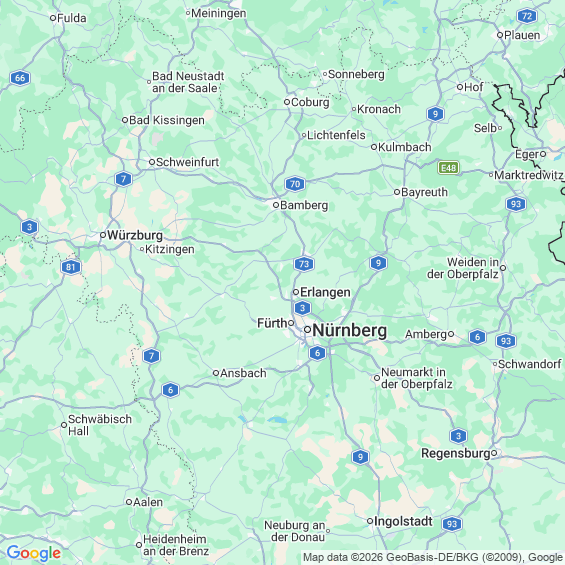565x565 pixels.
Task: Click the A81 highway shield icon
Action: coord(71,267)
